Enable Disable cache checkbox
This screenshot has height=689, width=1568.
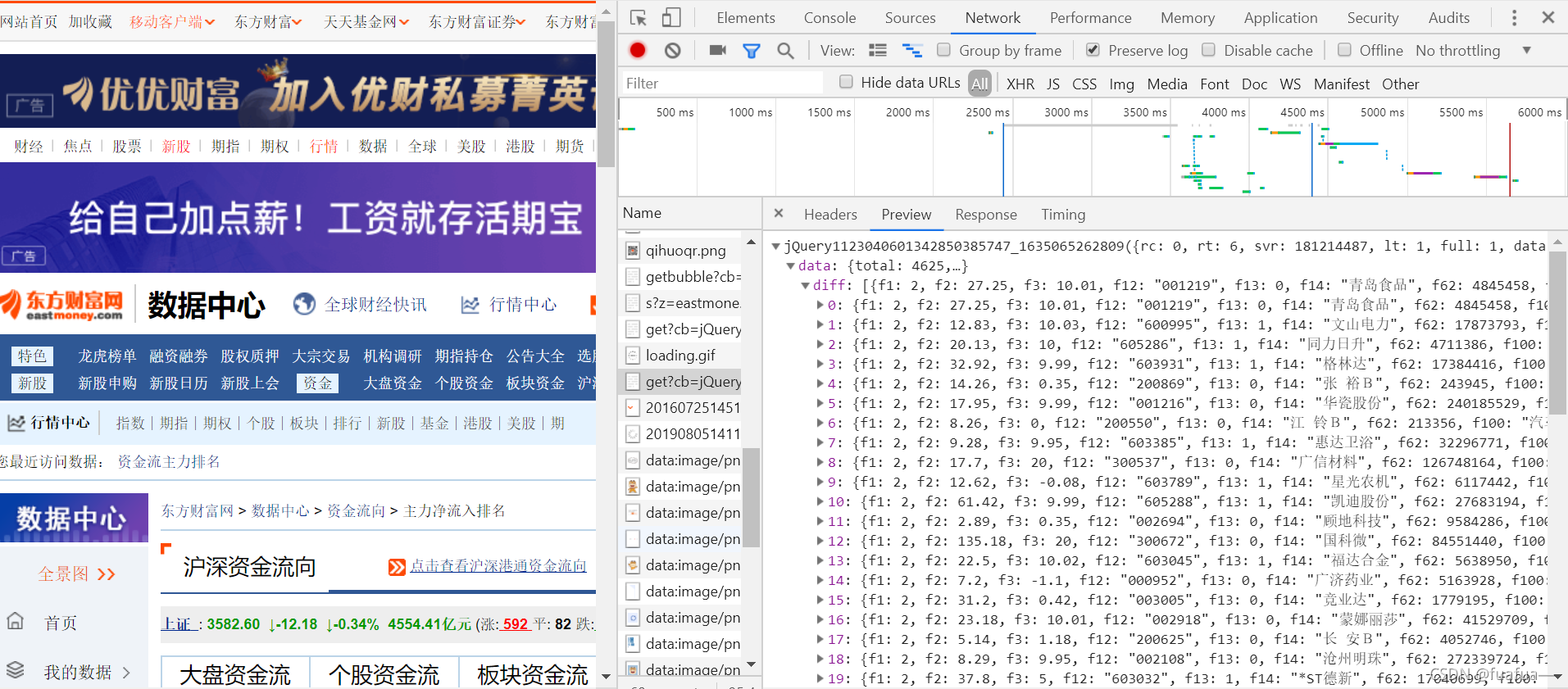pos(1209,50)
